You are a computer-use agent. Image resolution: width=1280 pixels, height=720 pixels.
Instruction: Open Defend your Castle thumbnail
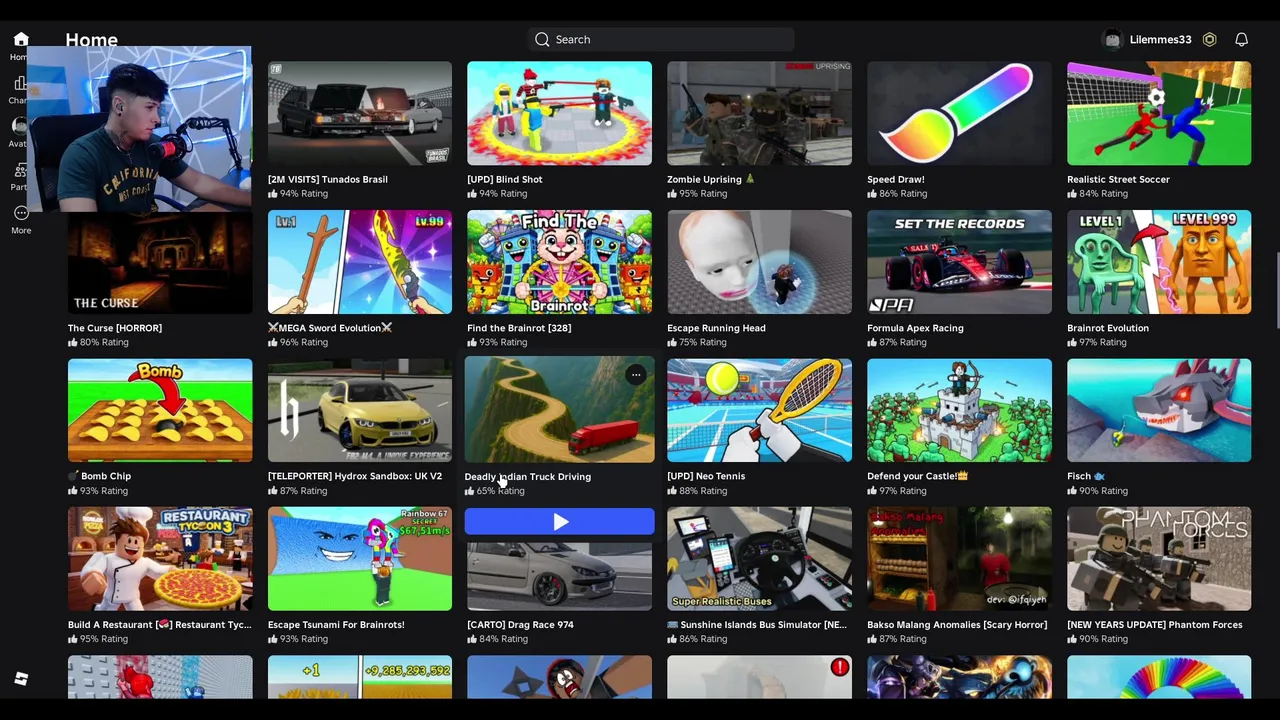click(x=959, y=411)
